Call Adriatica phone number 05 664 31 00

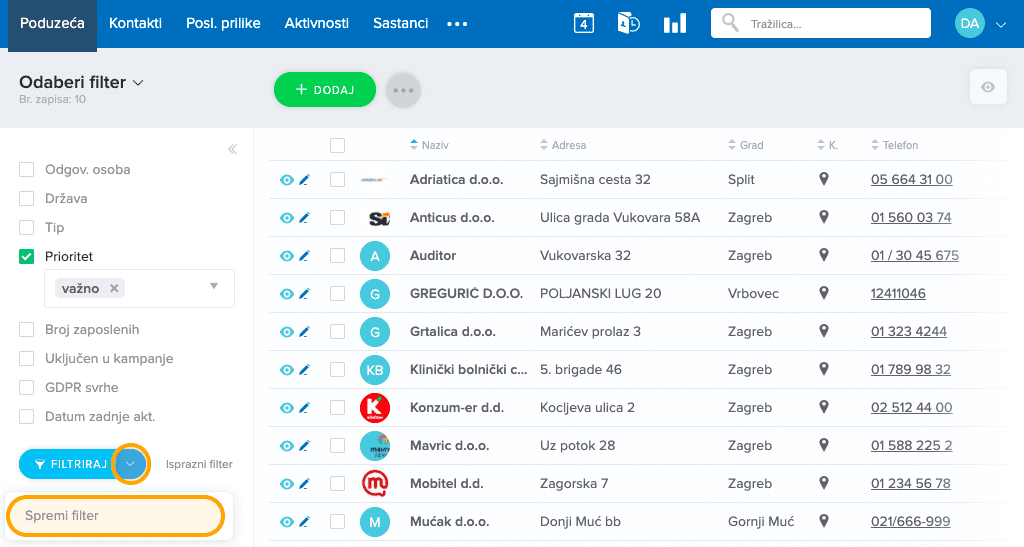[x=911, y=180]
